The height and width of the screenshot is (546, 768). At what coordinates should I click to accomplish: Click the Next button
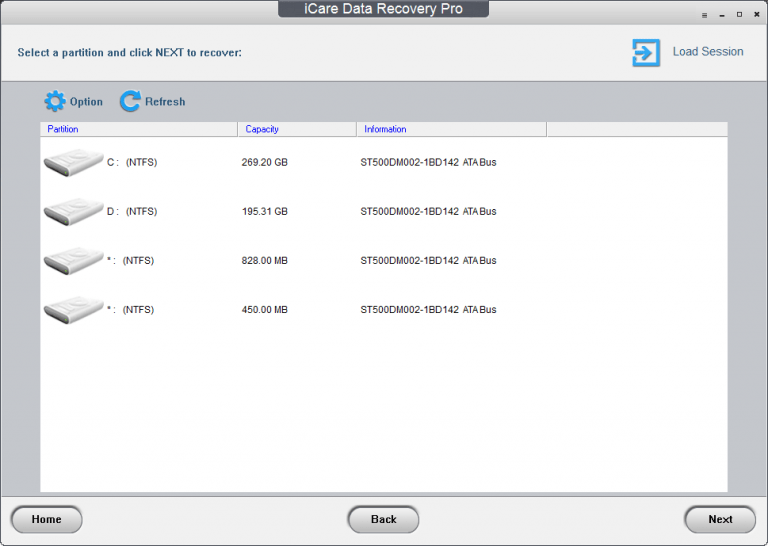coord(720,519)
